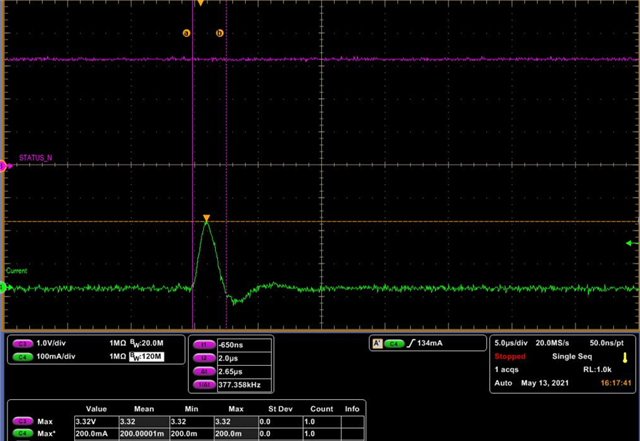
Task: Click the Count column header
Action: click(x=322, y=409)
